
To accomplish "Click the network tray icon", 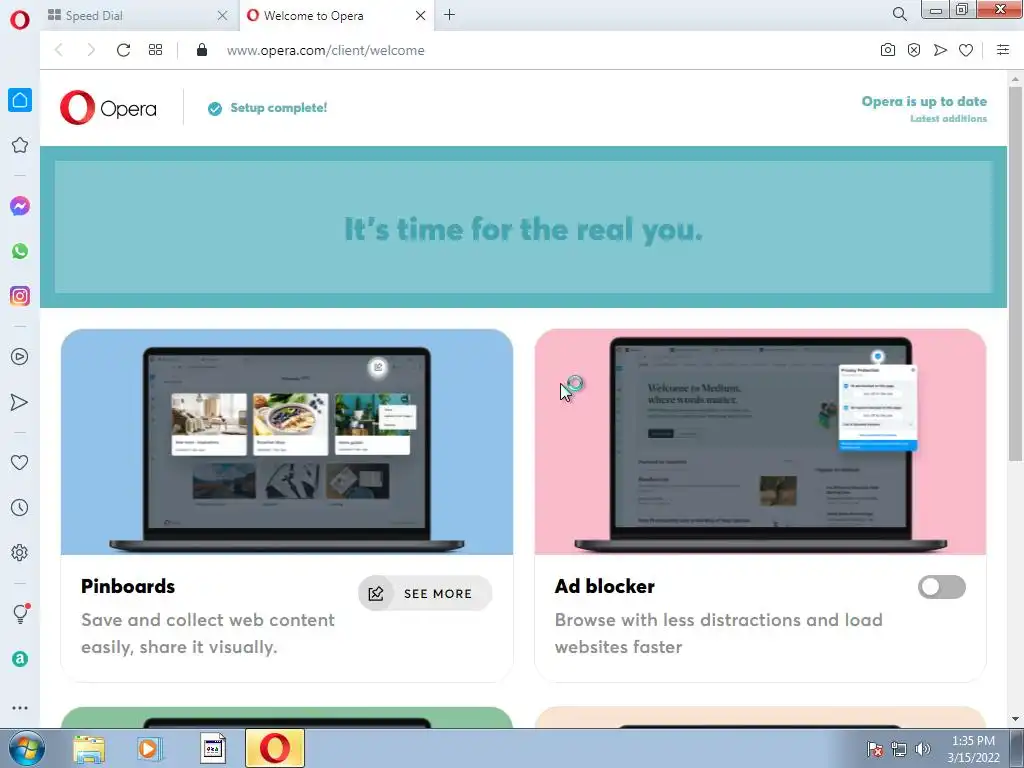I will click(899, 749).
